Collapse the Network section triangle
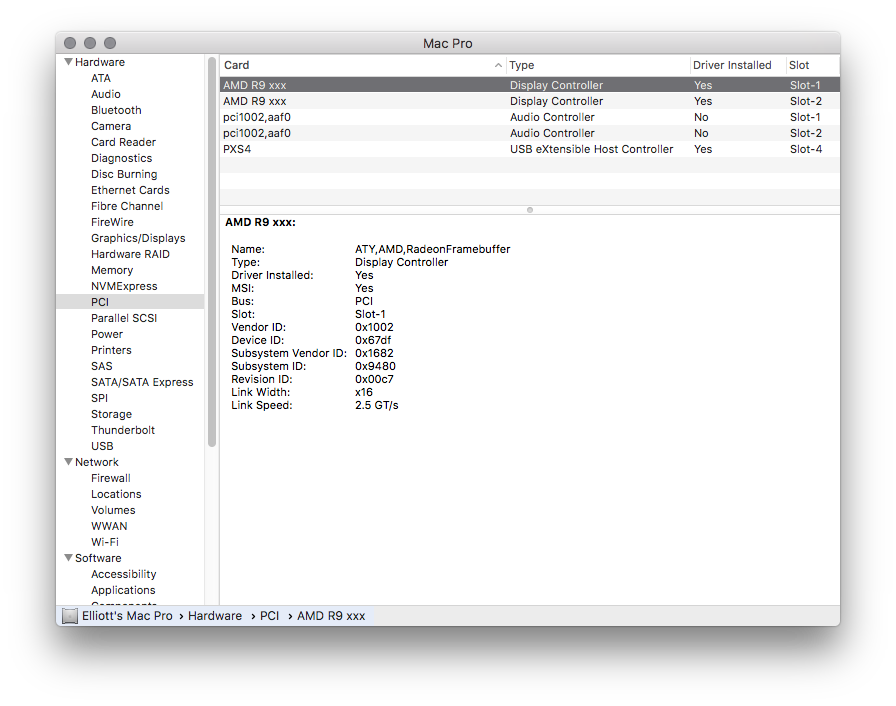This screenshot has width=896, height=706. pos(69,462)
